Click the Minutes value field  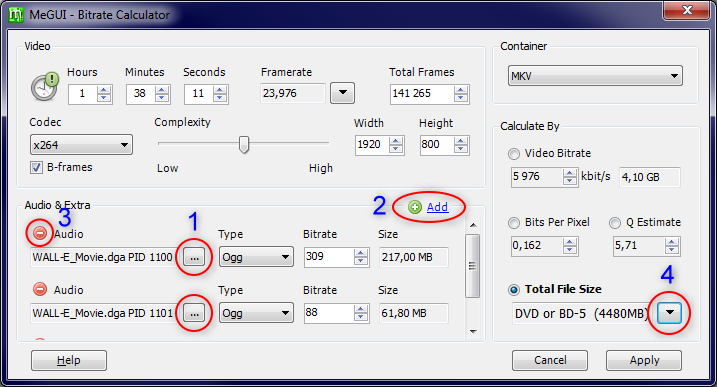[x=140, y=94]
